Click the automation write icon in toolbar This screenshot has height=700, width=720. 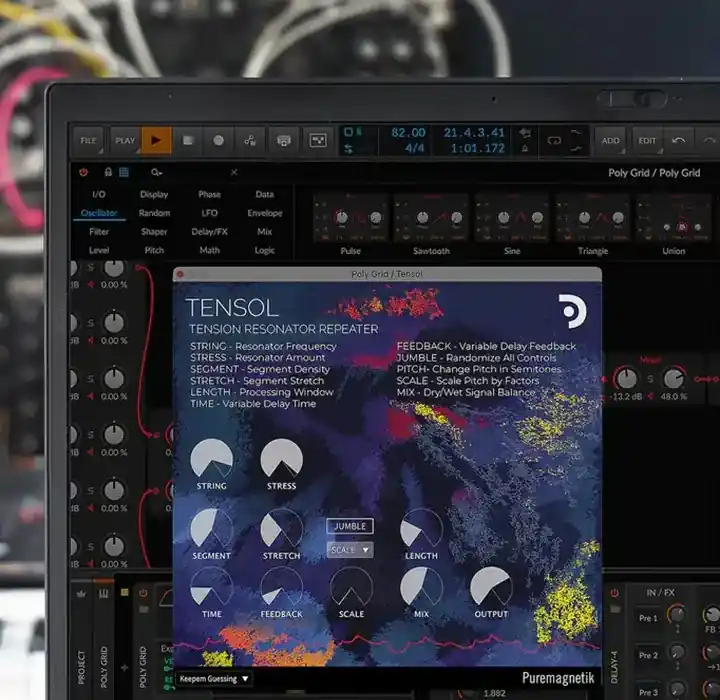250,140
